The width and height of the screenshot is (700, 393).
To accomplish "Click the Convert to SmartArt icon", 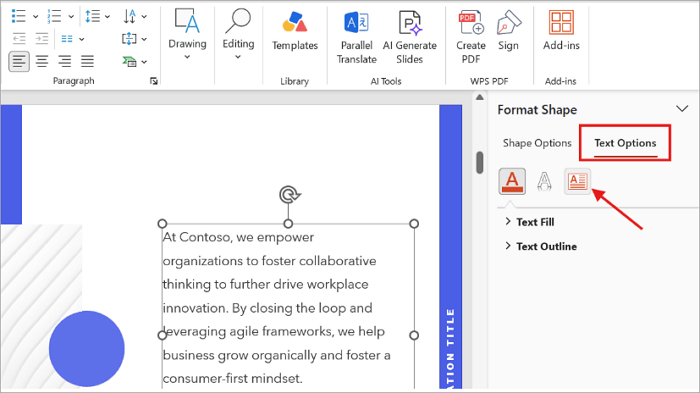I will [129, 62].
